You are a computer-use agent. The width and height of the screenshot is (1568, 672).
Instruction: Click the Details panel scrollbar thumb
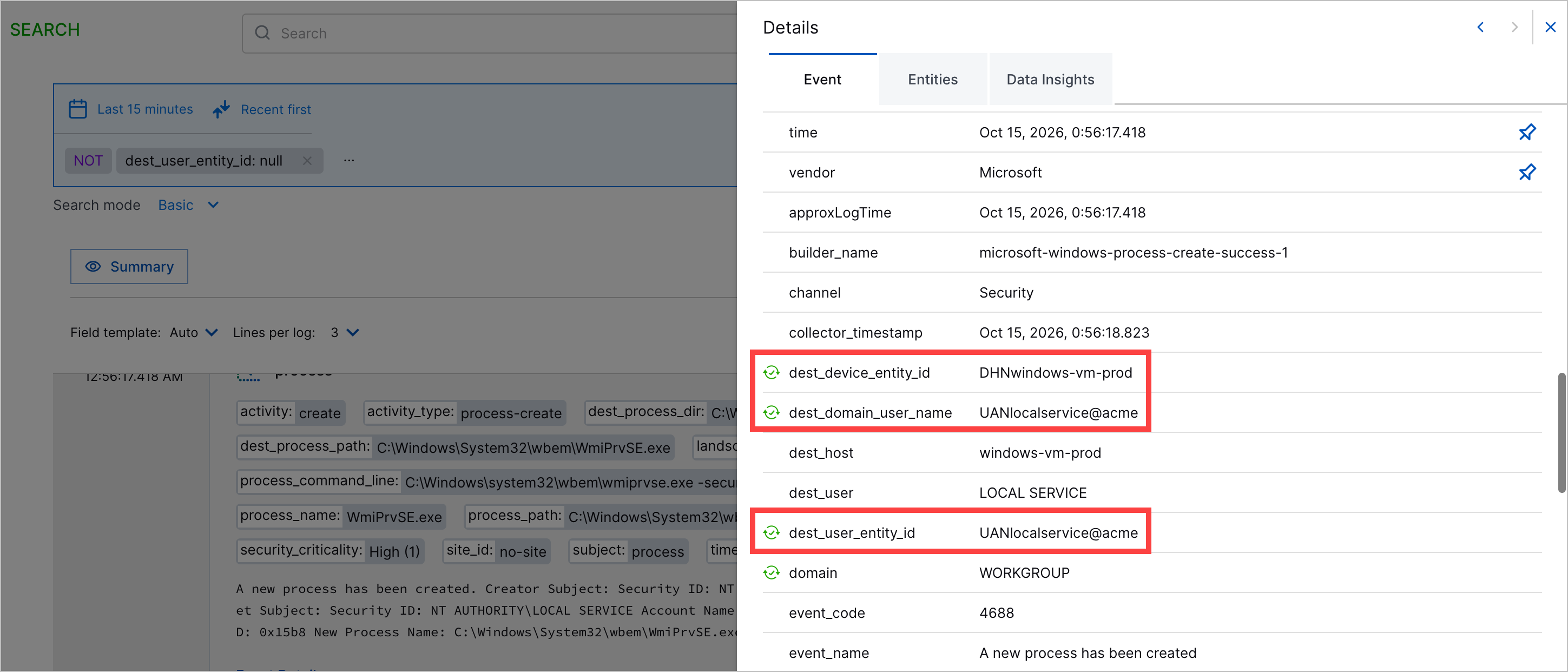(1562, 432)
